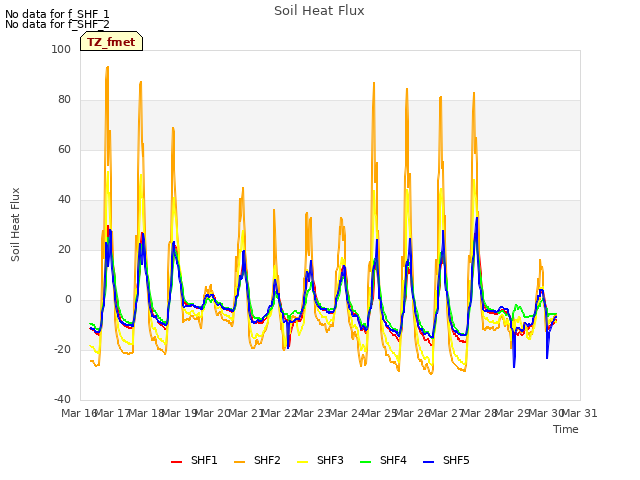
Task: Click the Soil Heat Flux chart title
Action: click(x=319, y=11)
